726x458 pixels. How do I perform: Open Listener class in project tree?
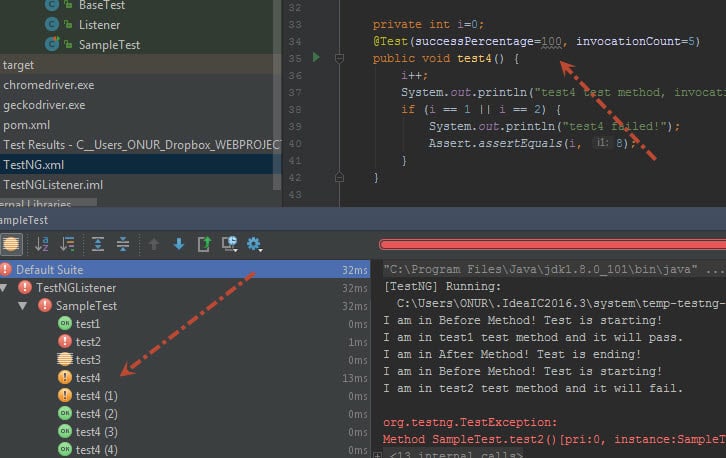tap(99, 25)
